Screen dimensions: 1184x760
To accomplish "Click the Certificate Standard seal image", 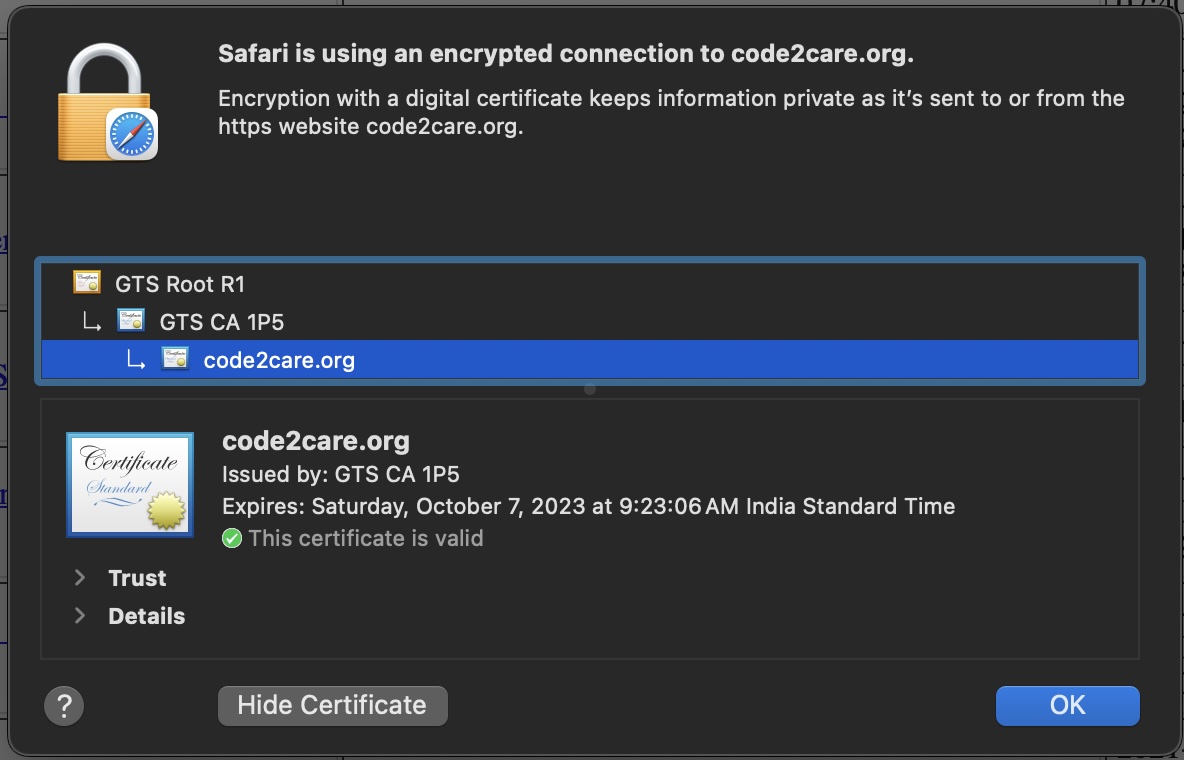I will click(129, 484).
